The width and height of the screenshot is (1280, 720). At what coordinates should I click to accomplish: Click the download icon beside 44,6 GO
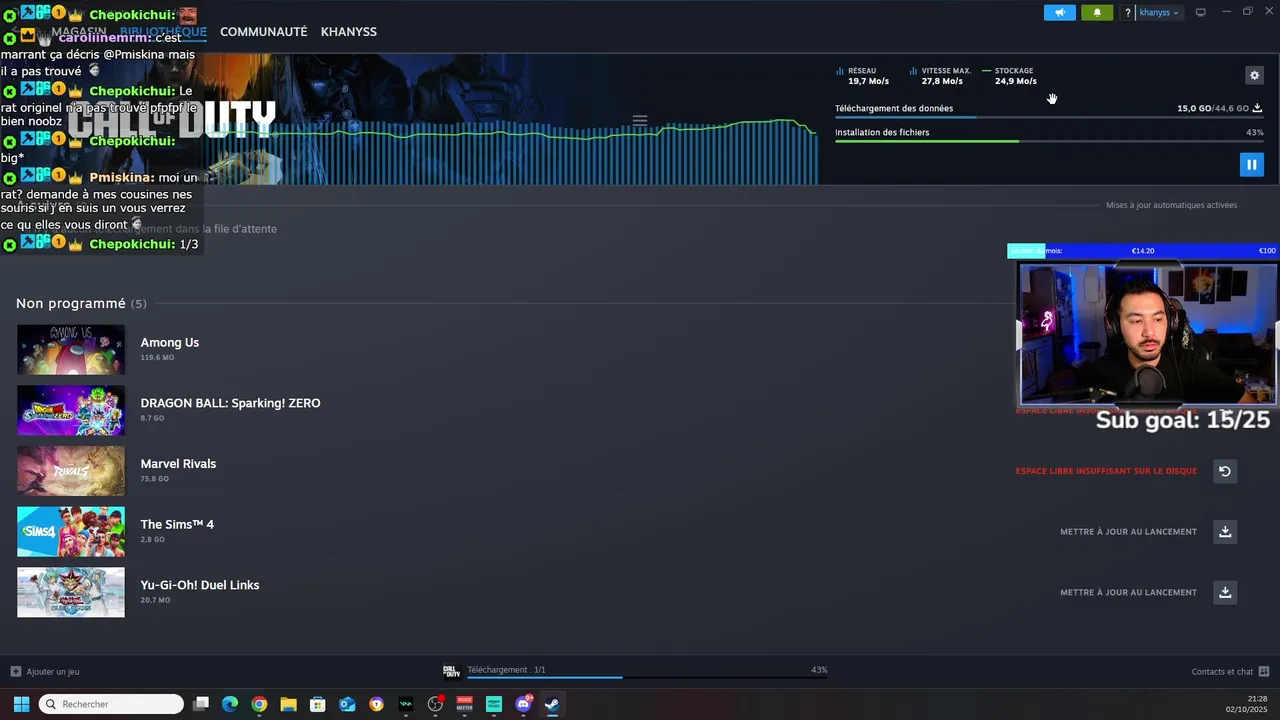[x=1257, y=108]
